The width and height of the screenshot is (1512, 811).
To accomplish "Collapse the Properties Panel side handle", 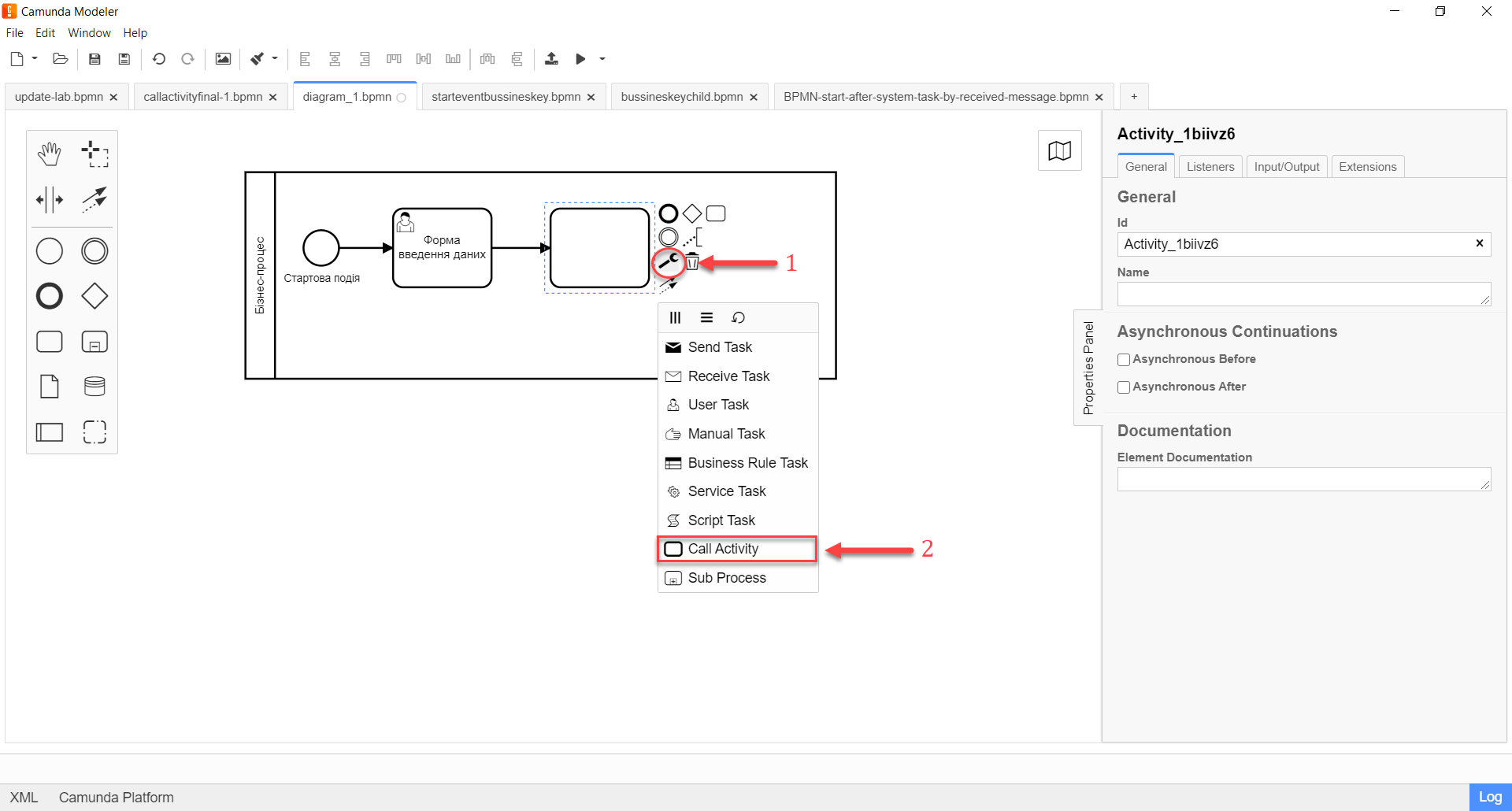I will (1088, 368).
